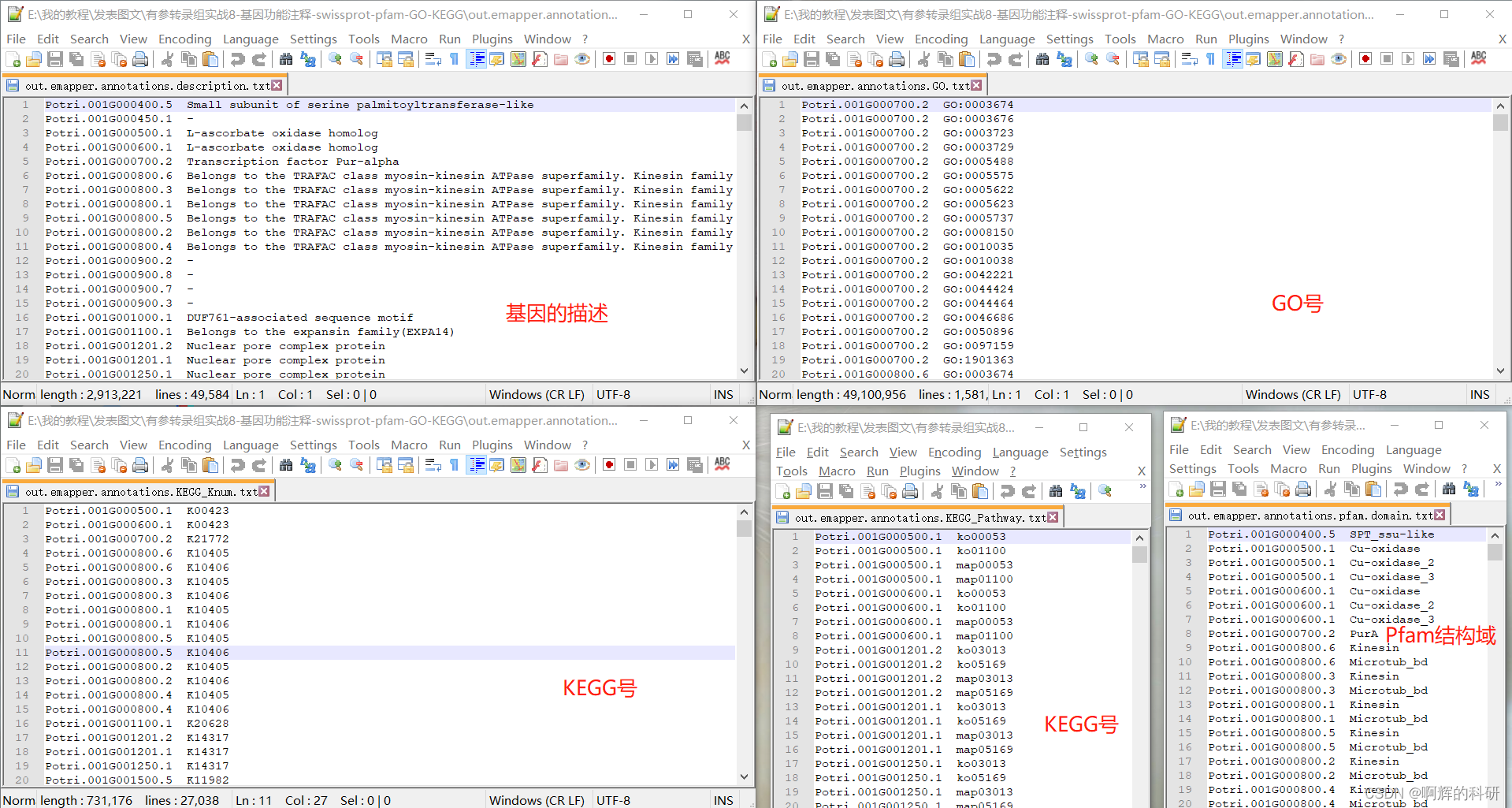Print the description.txt document
The width and height of the screenshot is (1512, 808).
140,58
